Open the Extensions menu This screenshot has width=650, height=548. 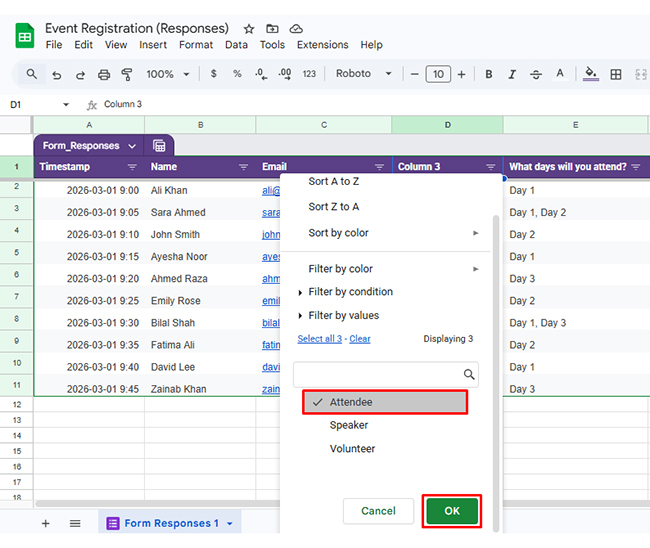point(323,45)
